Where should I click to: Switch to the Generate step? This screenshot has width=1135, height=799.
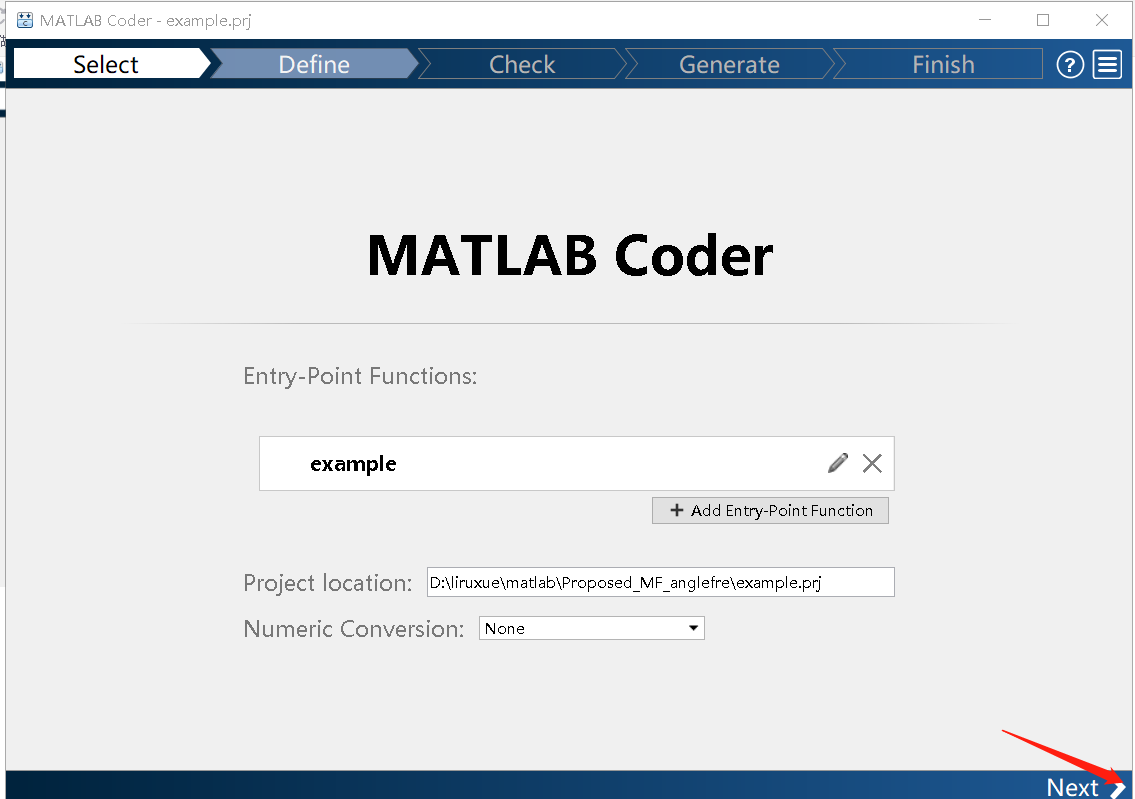point(729,65)
